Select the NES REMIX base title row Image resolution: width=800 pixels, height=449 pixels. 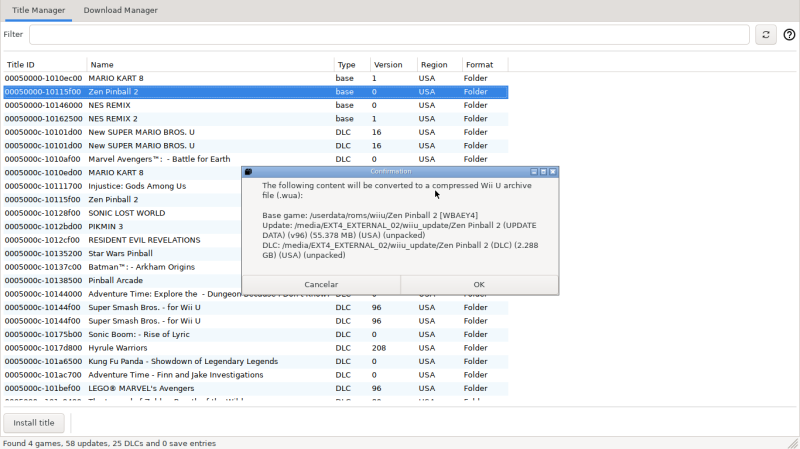point(256,105)
